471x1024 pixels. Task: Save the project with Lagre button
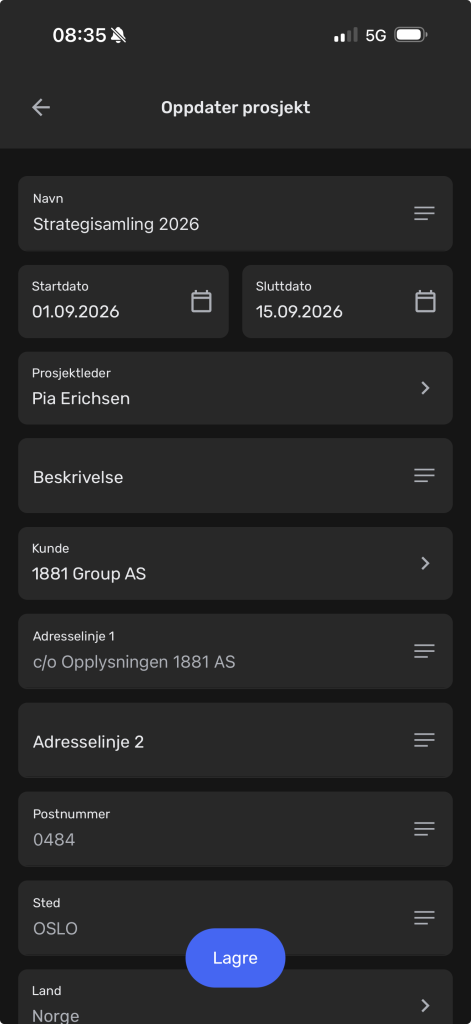pos(235,958)
